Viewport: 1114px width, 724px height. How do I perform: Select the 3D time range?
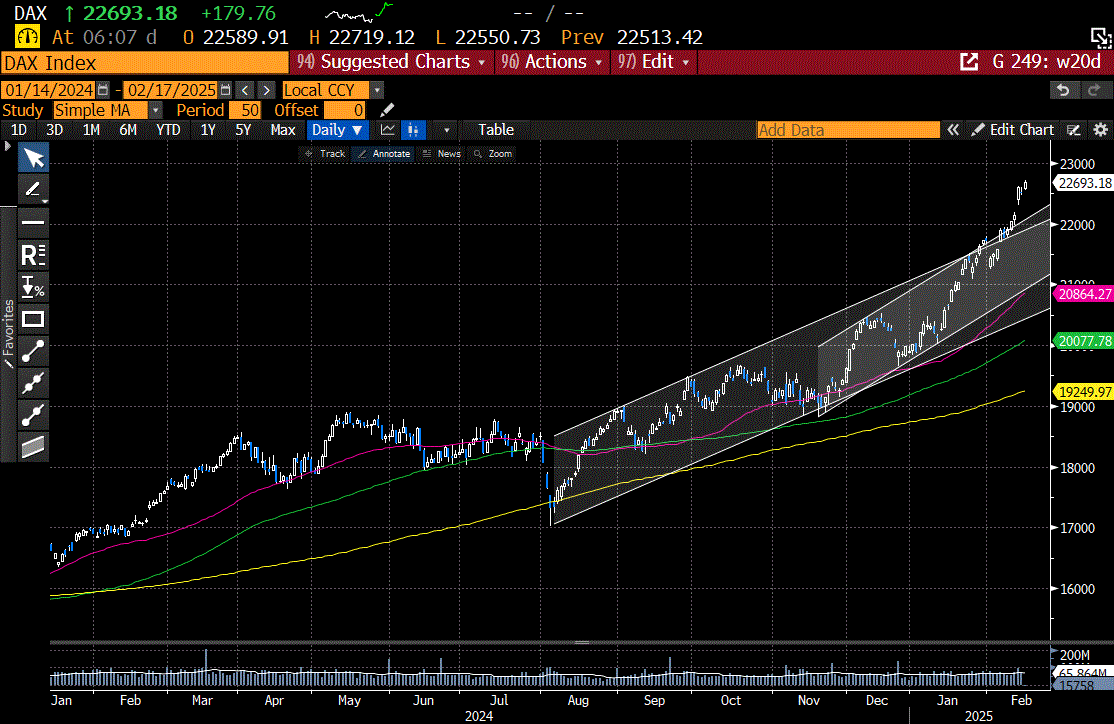(x=54, y=130)
